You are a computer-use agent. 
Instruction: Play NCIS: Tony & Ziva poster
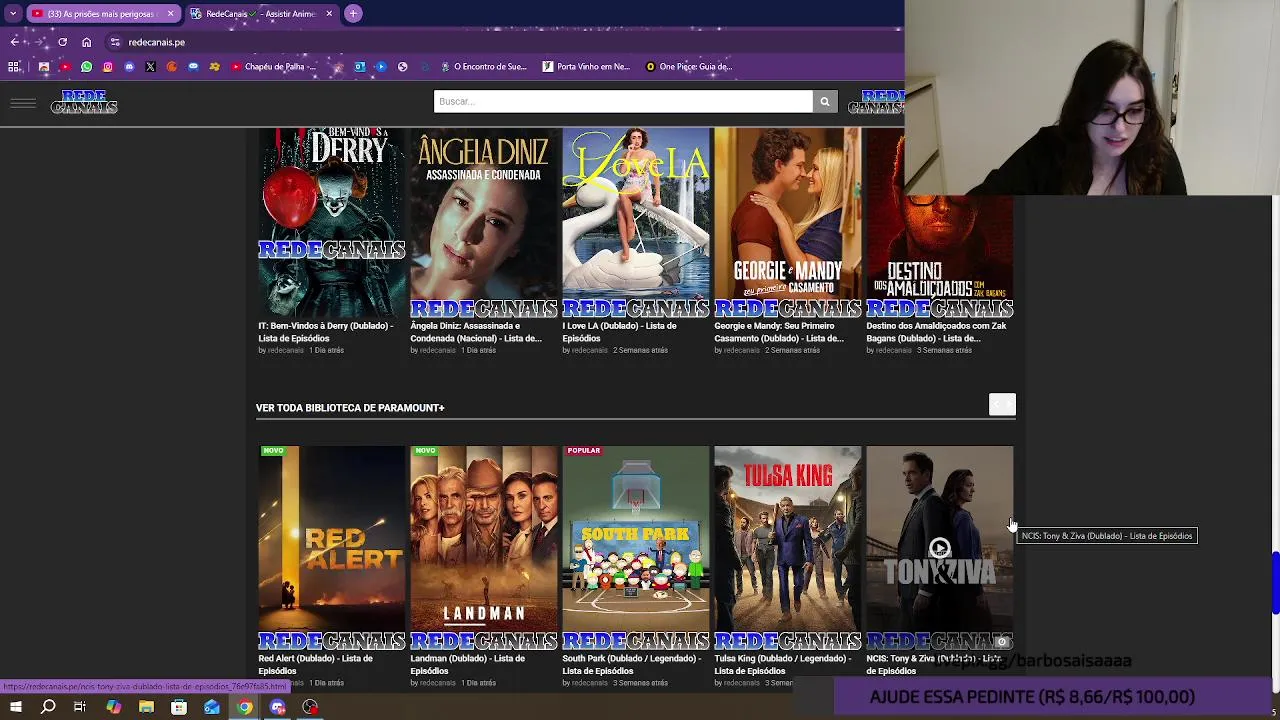[x=940, y=548]
